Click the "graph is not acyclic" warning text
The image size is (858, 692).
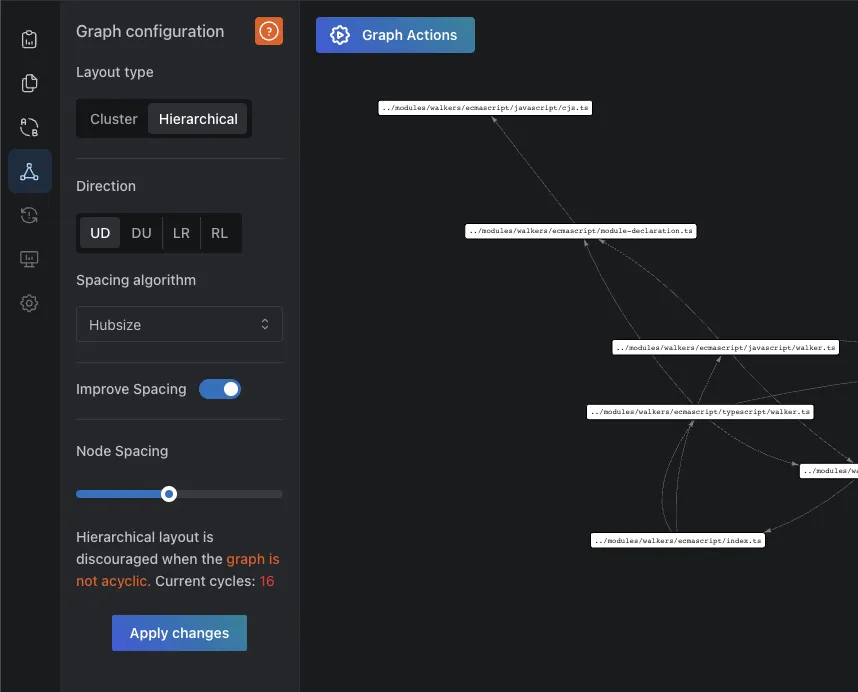(178, 570)
